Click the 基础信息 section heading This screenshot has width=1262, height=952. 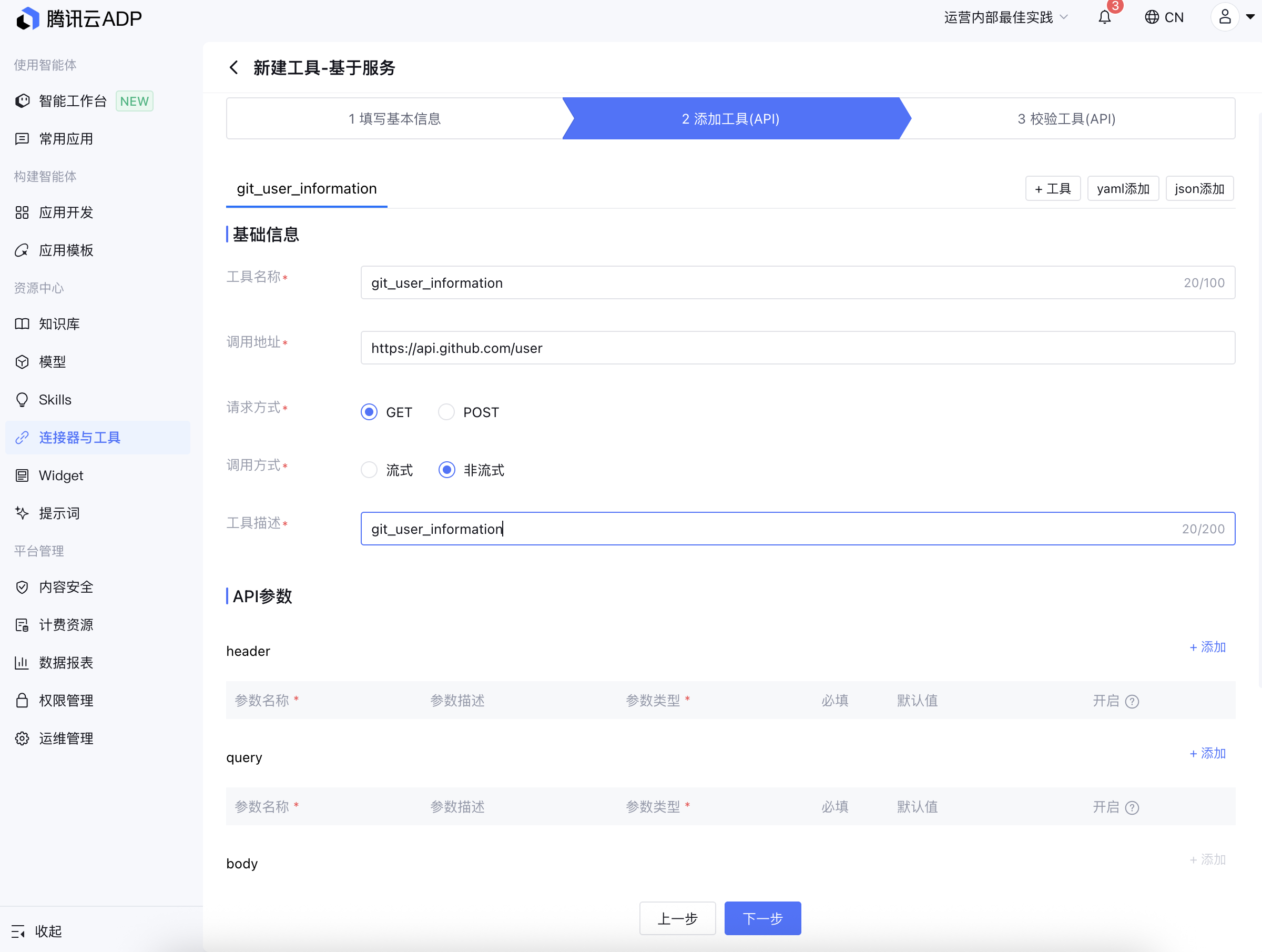266,234
